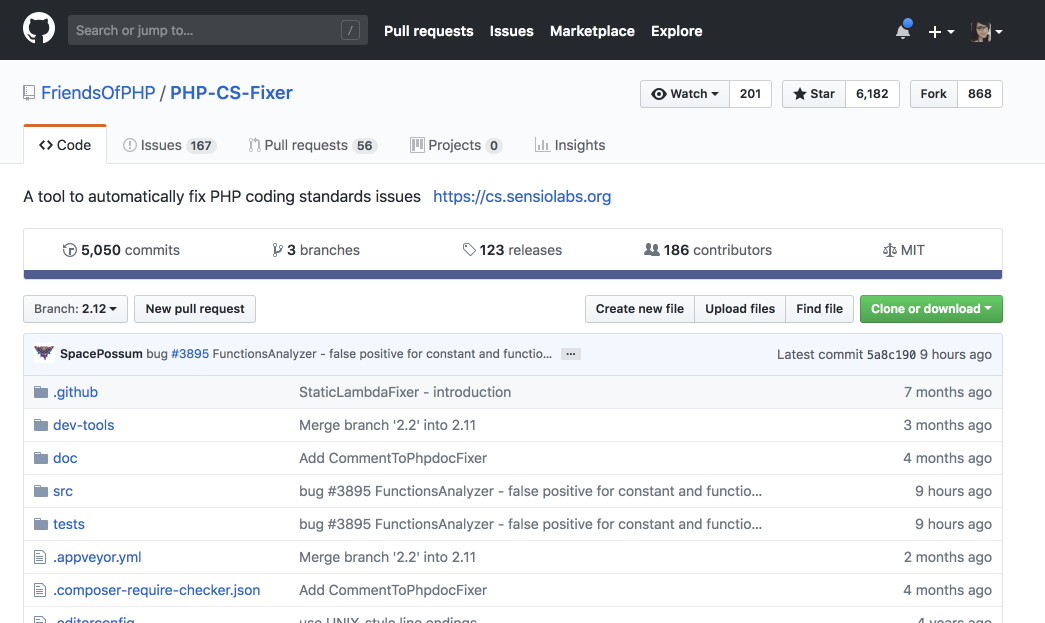This screenshot has height=623, width=1045.
Task: Click folder icon beside dev-tools
Action: click(x=41, y=425)
